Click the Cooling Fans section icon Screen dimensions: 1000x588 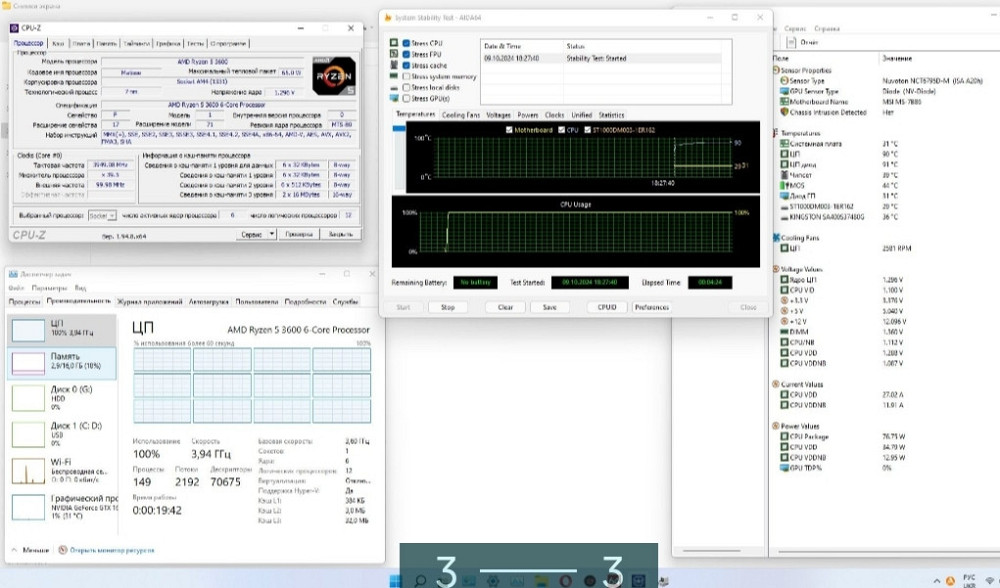click(778, 238)
